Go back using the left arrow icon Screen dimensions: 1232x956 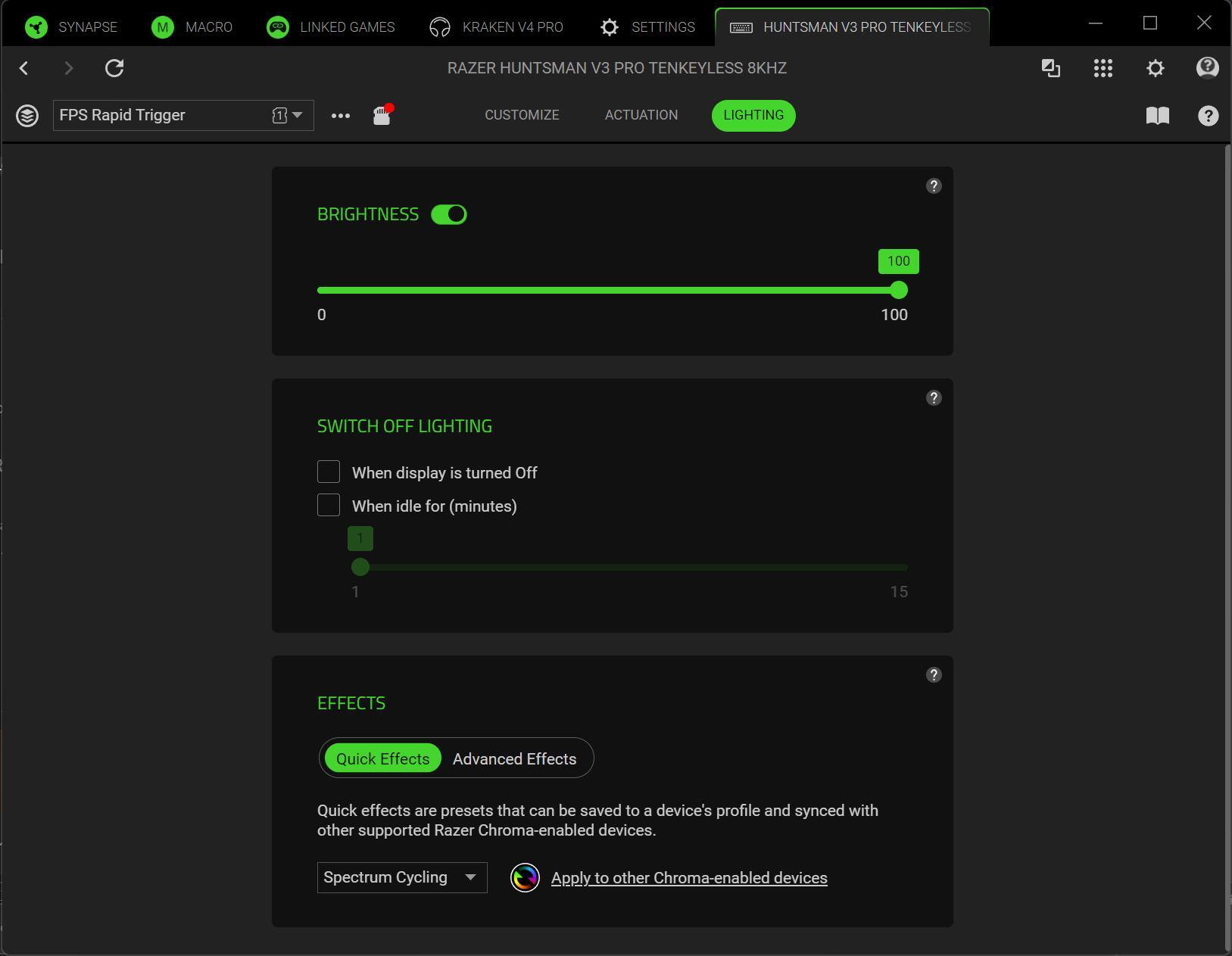click(x=24, y=68)
